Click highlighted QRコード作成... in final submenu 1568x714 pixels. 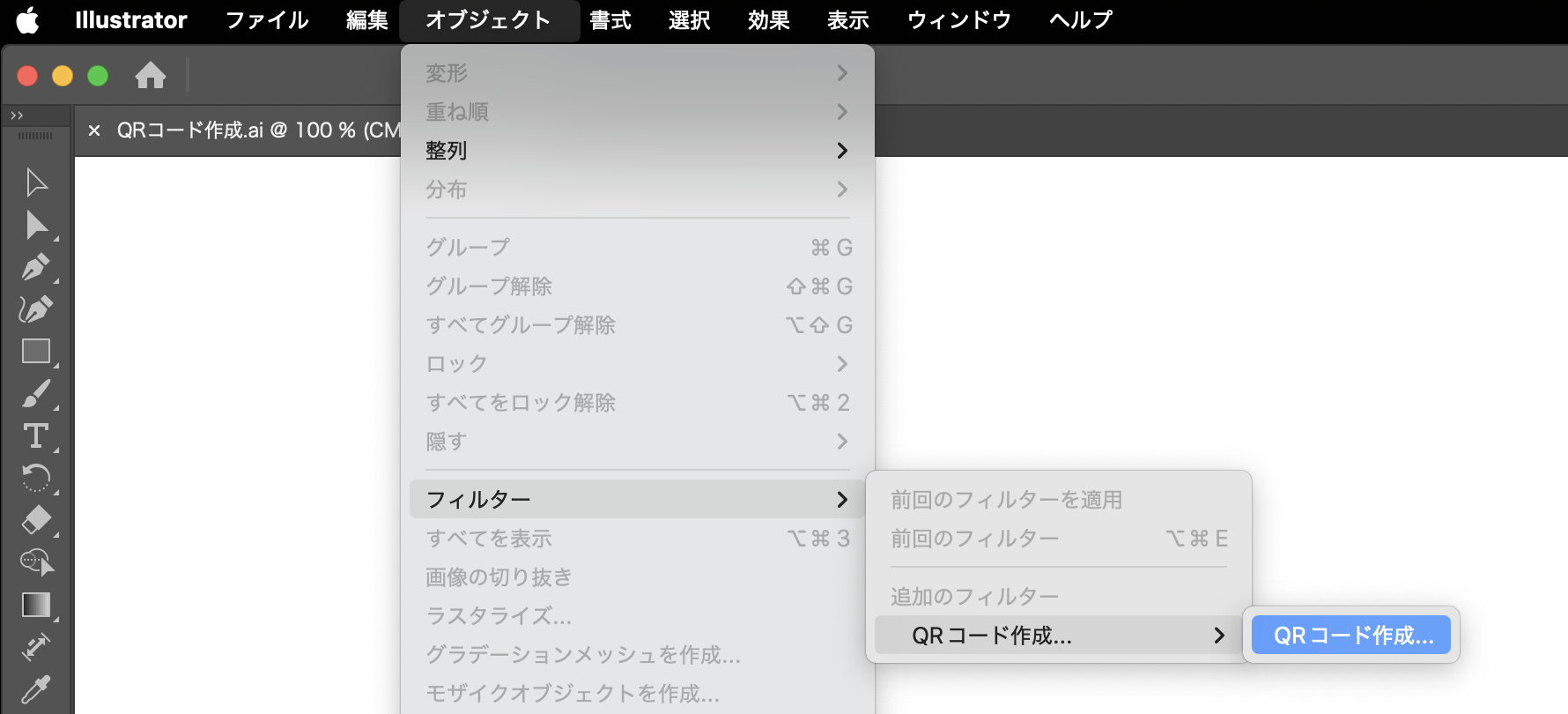coord(1351,636)
